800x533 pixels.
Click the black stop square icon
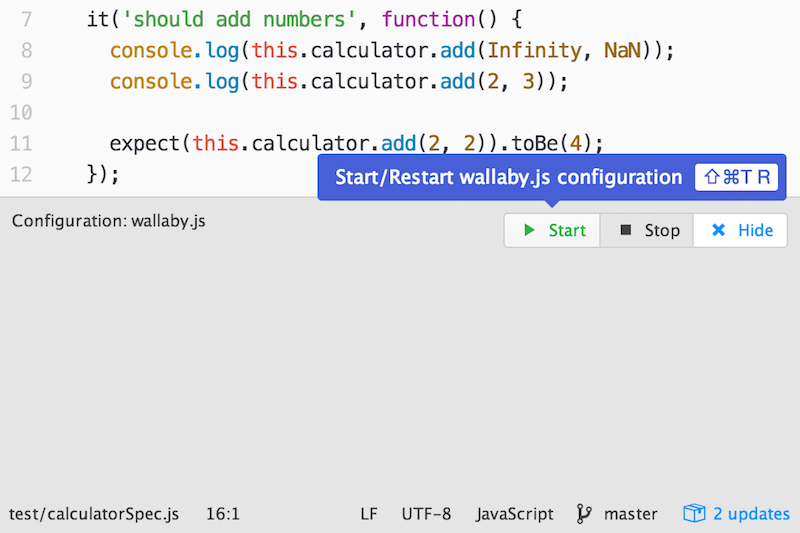626,230
